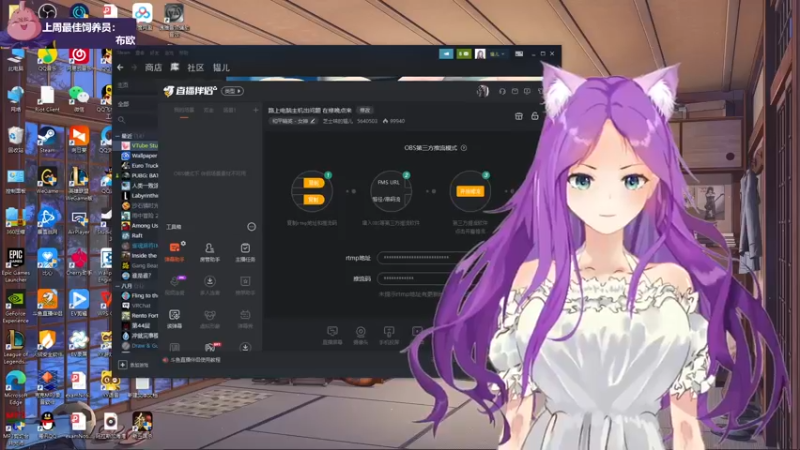Open the 锚儿 account dropdown in Steam header
The width and height of the screenshot is (800, 450).
tap(497, 54)
